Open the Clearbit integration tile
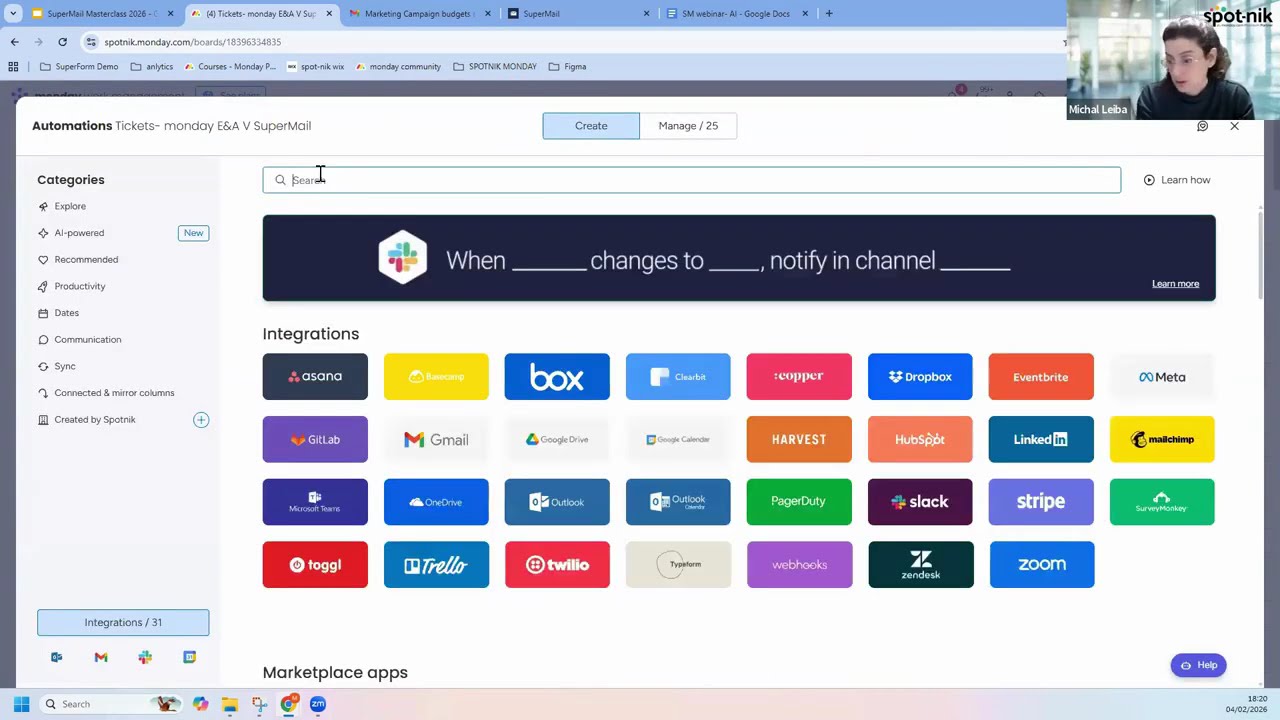1280x720 pixels. click(x=678, y=376)
